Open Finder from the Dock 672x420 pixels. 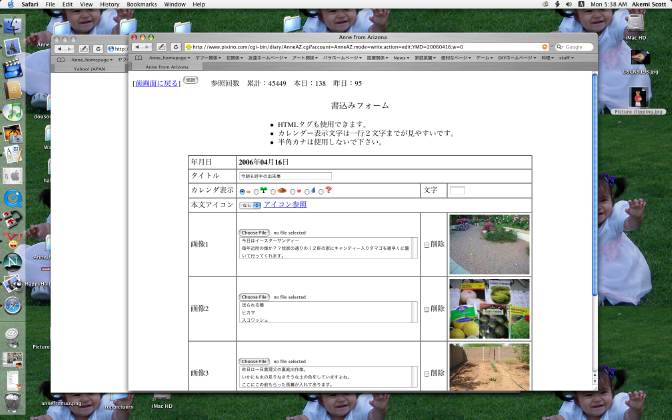pos(12,26)
